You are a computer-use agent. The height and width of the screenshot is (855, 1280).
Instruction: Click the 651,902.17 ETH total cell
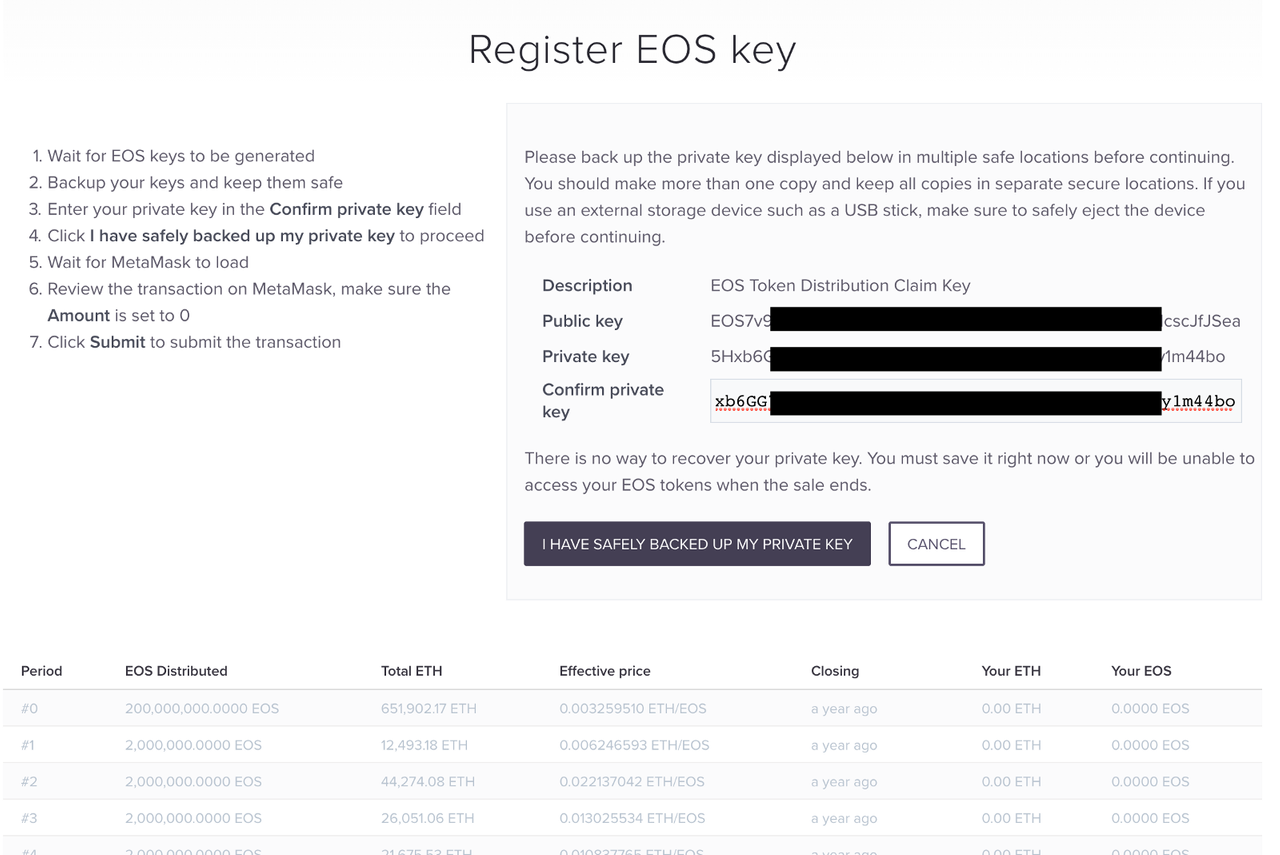click(x=428, y=709)
